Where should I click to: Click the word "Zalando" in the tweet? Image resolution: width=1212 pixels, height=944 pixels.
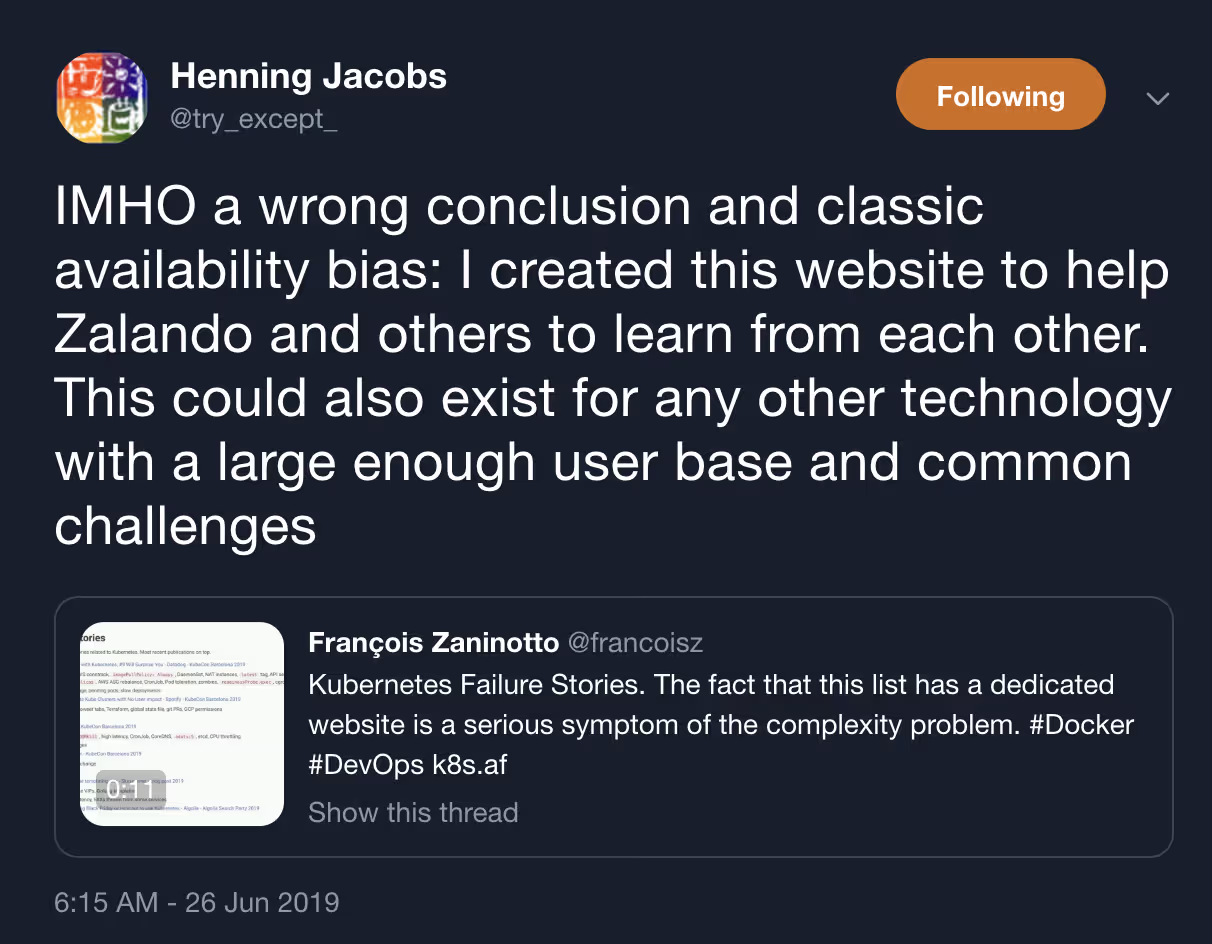[x=154, y=336]
